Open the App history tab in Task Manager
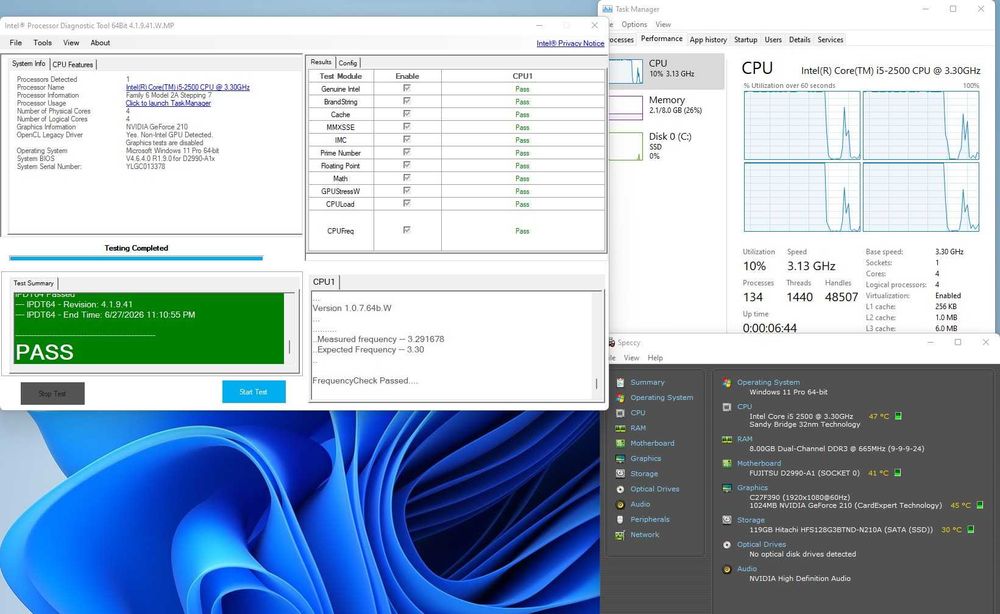The width and height of the screenshot is (1000, 614). [708, 40]
